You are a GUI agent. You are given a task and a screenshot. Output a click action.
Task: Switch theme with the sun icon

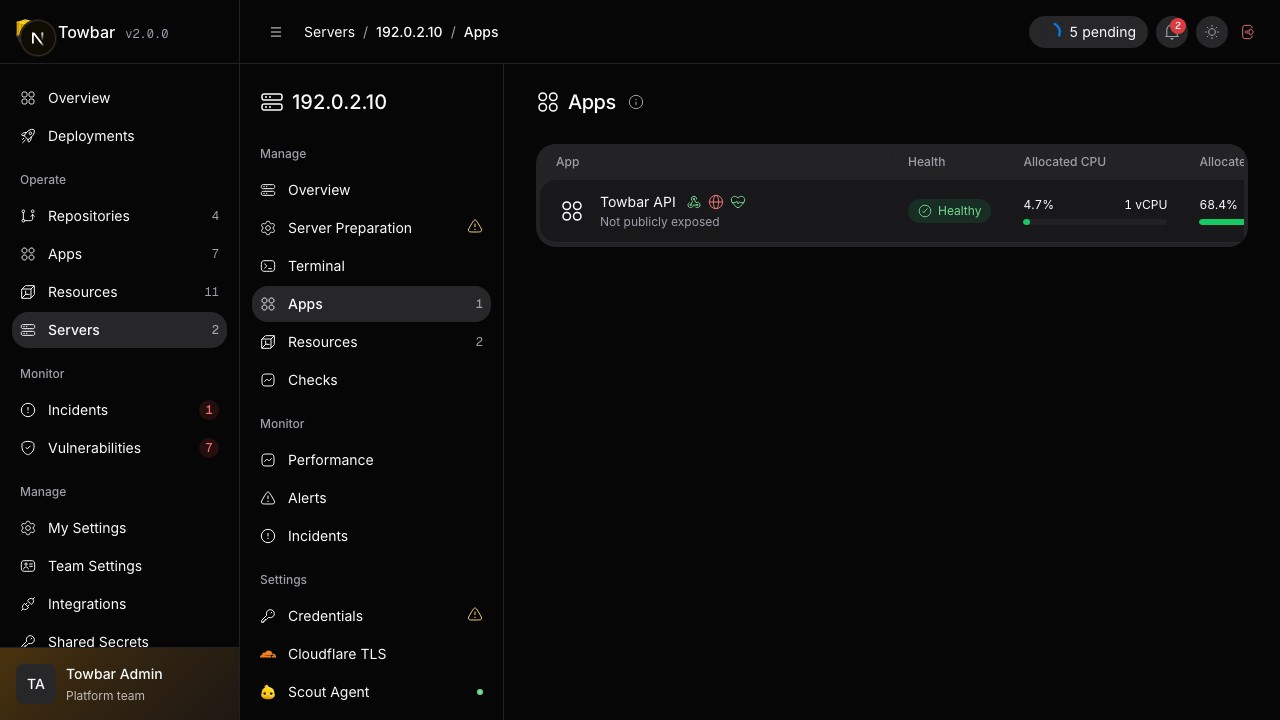1212,32
